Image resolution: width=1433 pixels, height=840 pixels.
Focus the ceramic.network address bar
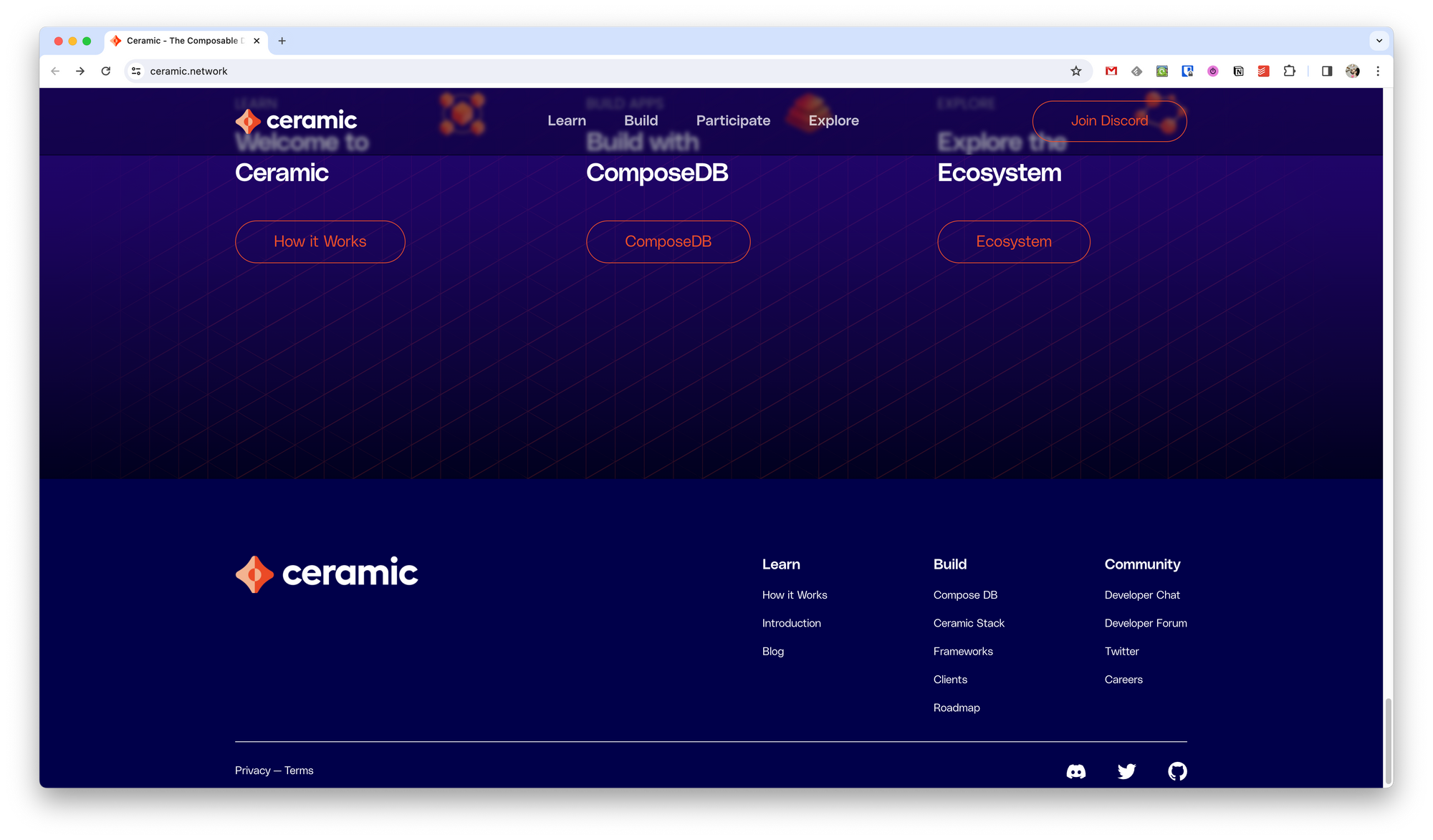[x=573, y=71]
